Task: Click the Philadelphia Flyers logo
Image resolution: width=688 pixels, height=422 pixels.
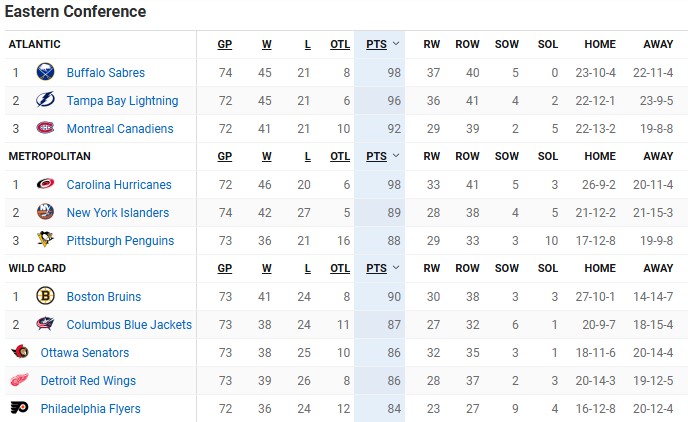Action: click(19, 409)
